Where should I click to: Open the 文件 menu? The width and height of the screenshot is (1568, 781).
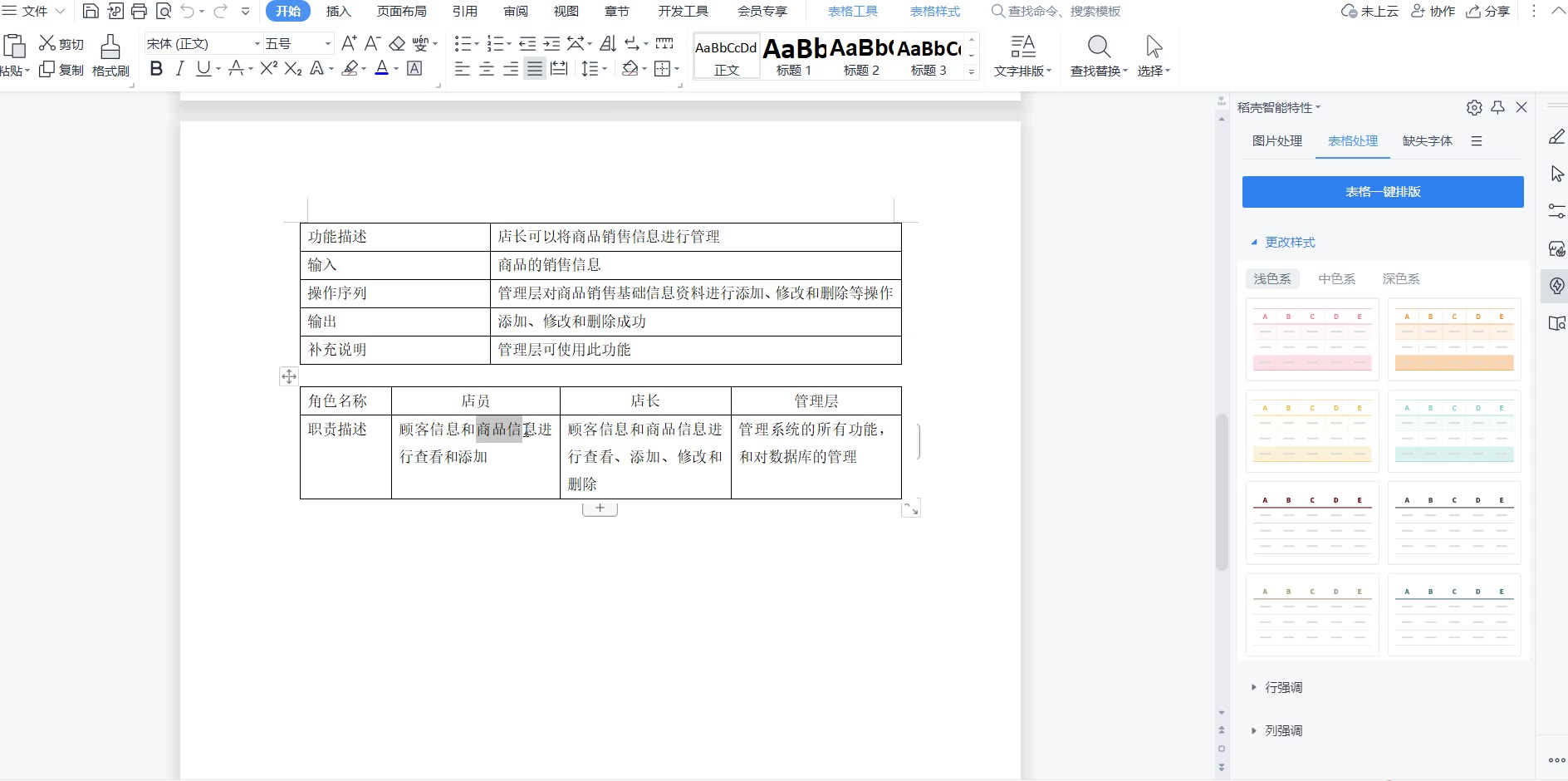tap(34, 11)
